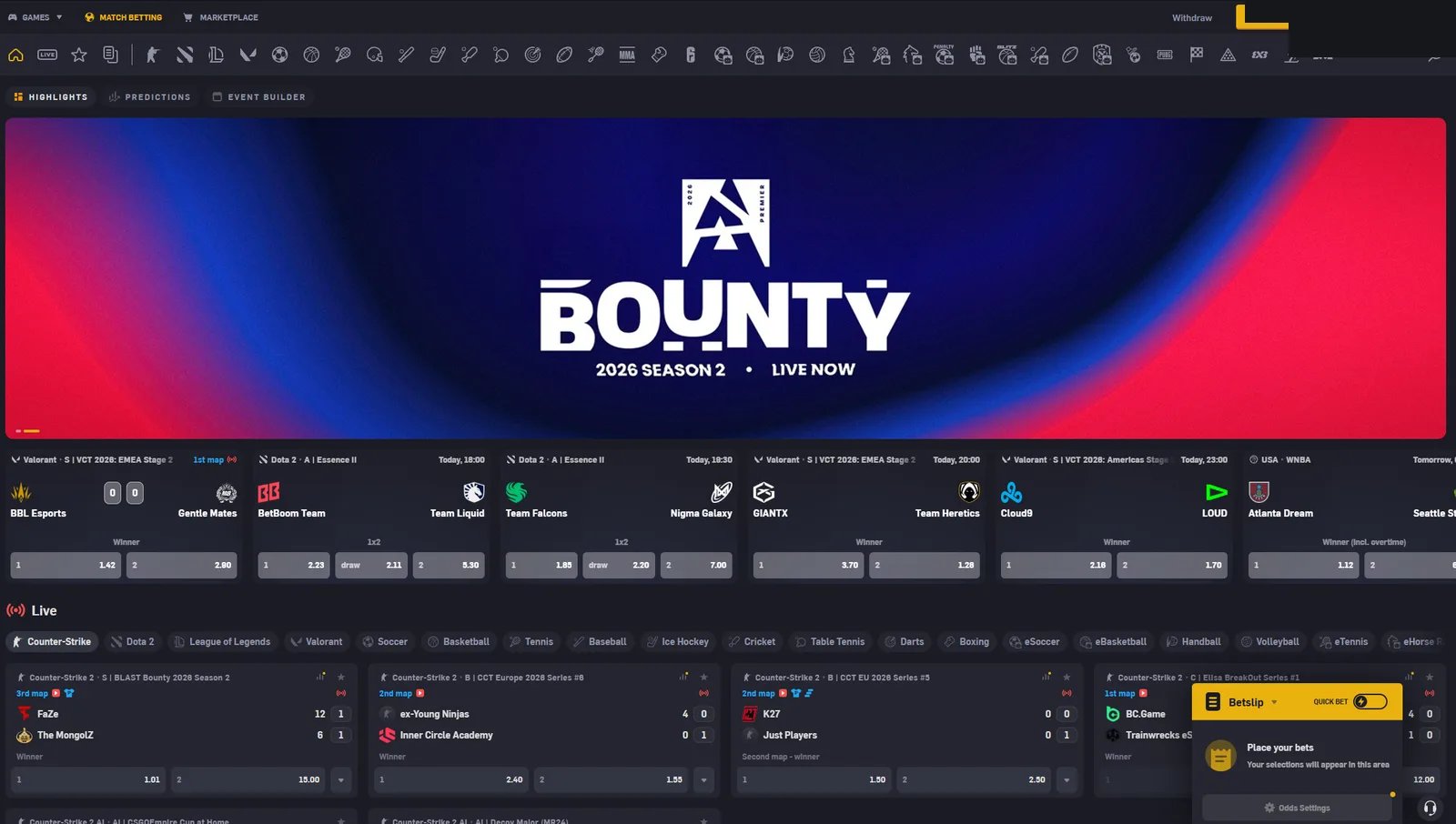Image resolution: width=1456 pixels, height=824 pixels.
Task: Show statistics for ex-Young Ninjas match
Action: [683, 677]
